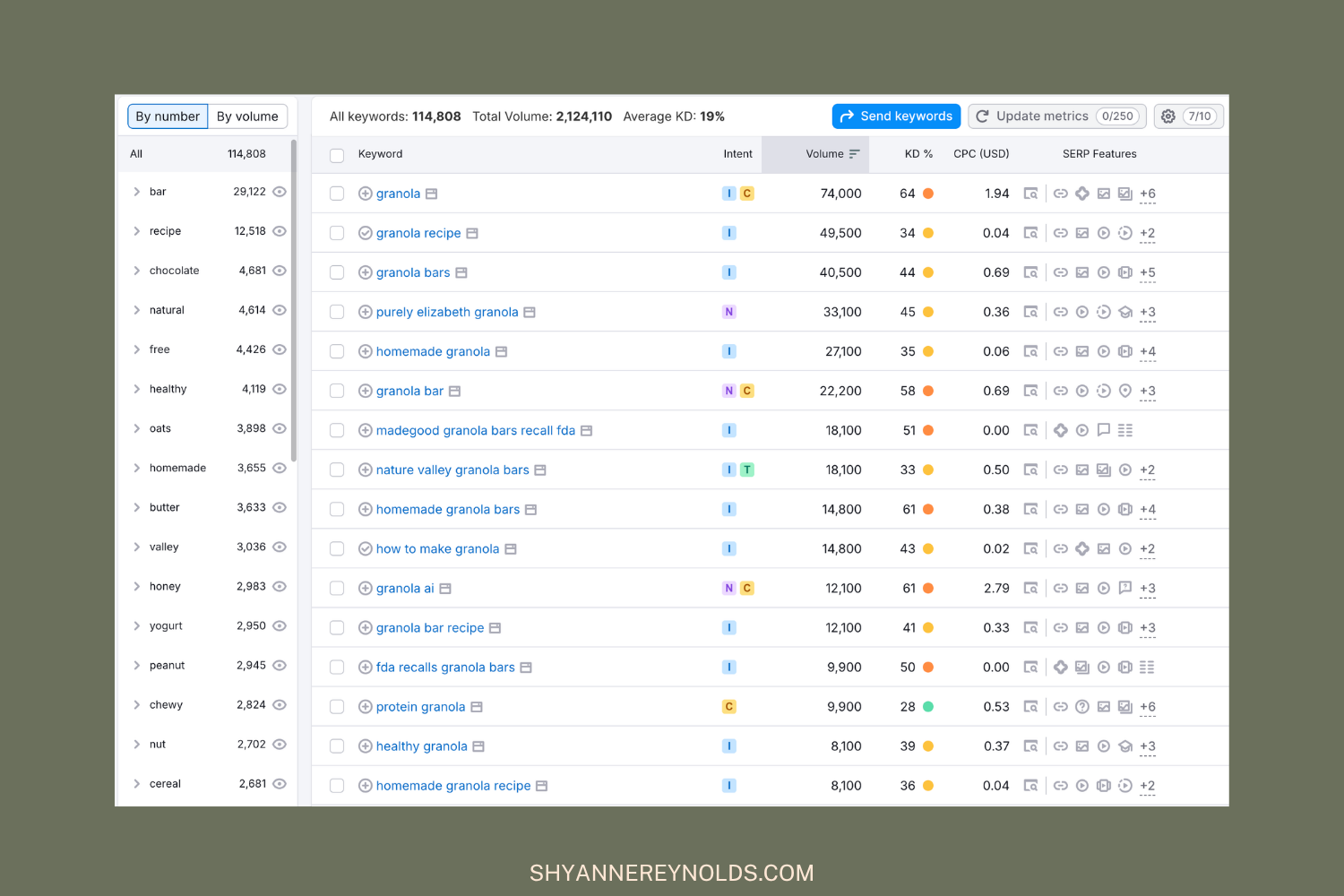This screenshot has height=896, width=1344.
Task: Add nature valley granola bars plus icon
Action: pyautogui.click(x=366, y=470)
